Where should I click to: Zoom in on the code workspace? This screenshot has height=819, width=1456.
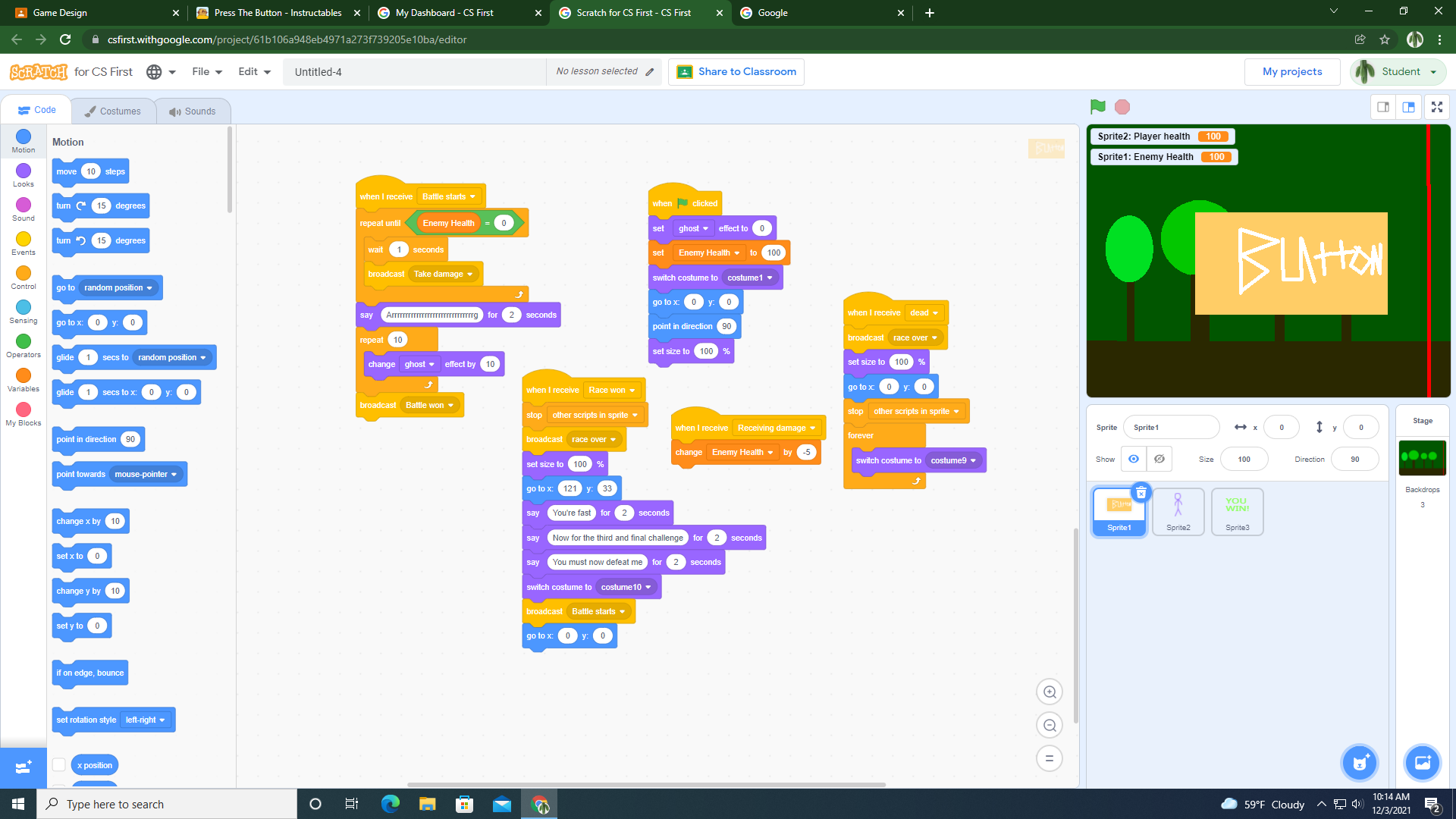[1050, 692]
